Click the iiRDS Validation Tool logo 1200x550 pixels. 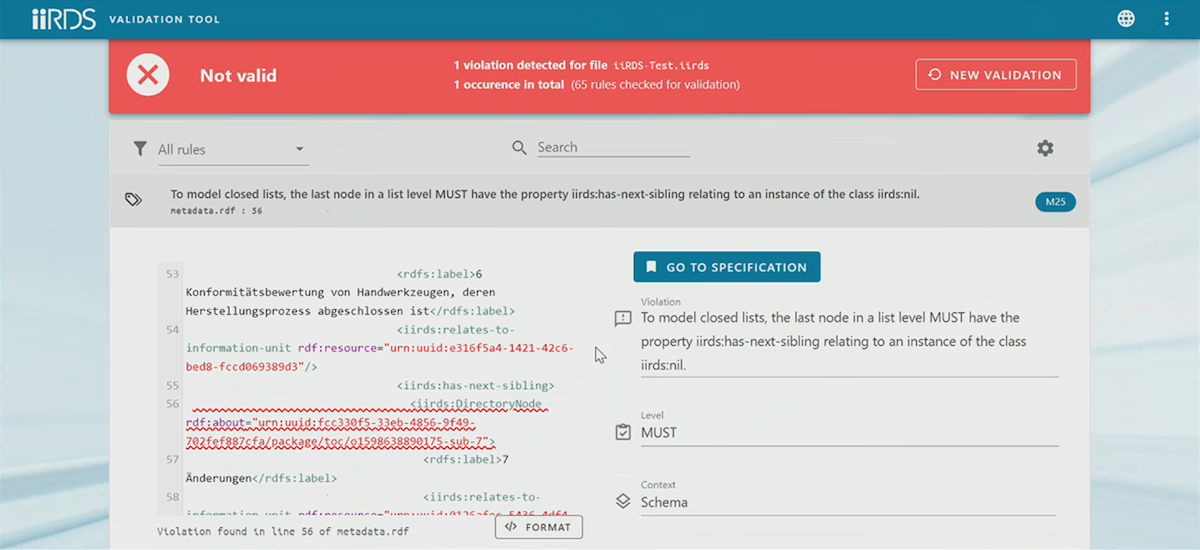64,19
